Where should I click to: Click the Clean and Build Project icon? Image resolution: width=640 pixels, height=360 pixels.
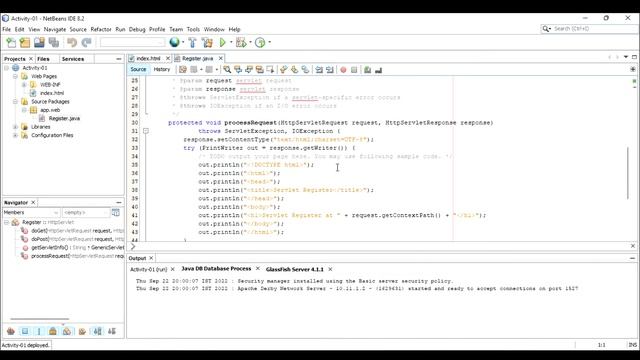point(207,42)
